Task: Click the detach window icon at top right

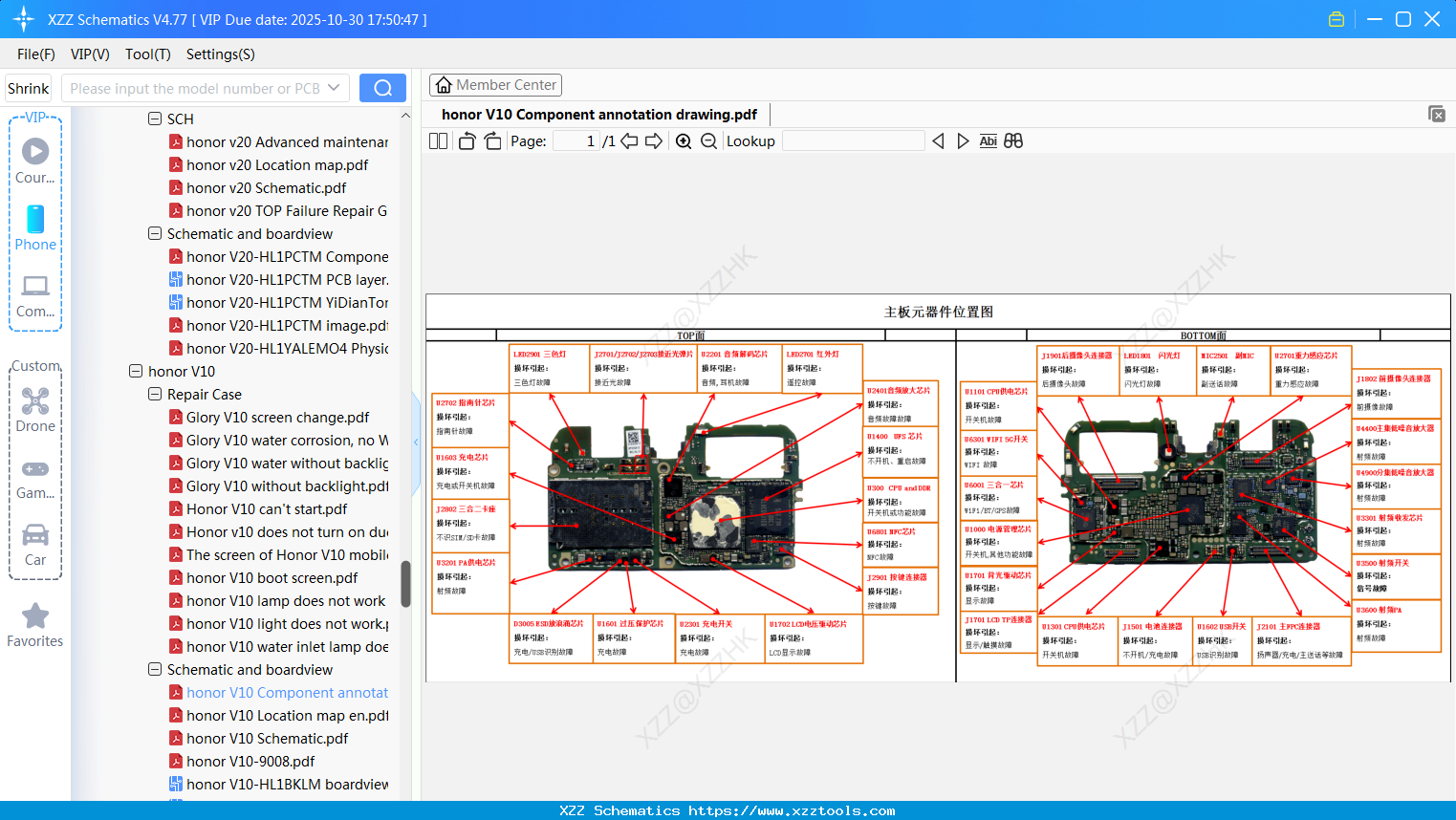Action: point(1437,114)
